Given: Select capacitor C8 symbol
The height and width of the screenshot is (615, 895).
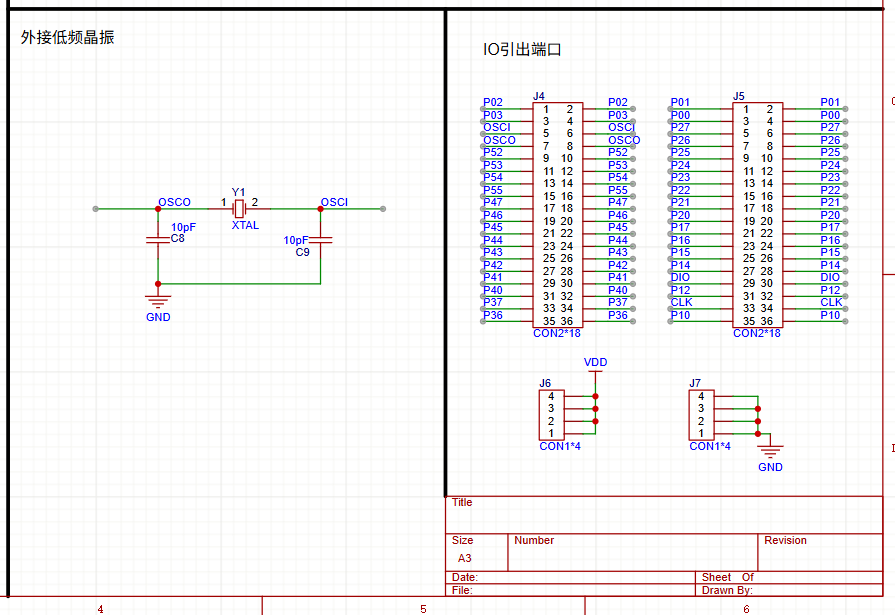Looking at the screenshot, I should coord(158,239).
